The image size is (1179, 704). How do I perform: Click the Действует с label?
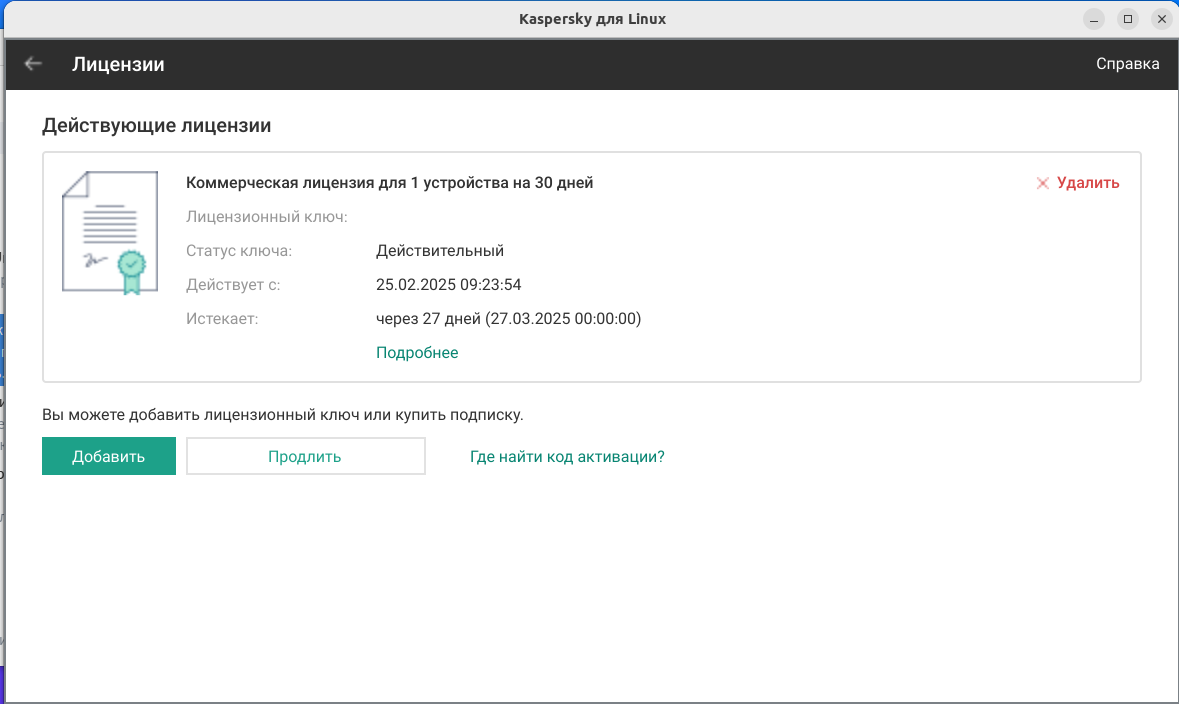coord(233,284)
